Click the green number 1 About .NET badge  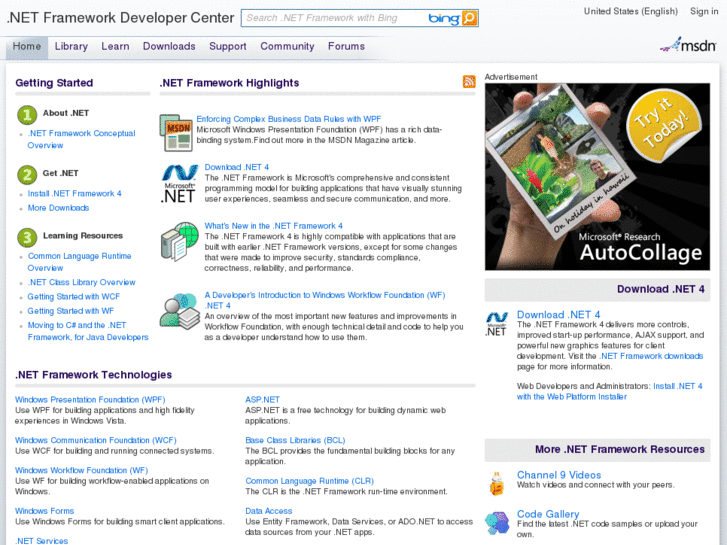click(x=27, y=115)
